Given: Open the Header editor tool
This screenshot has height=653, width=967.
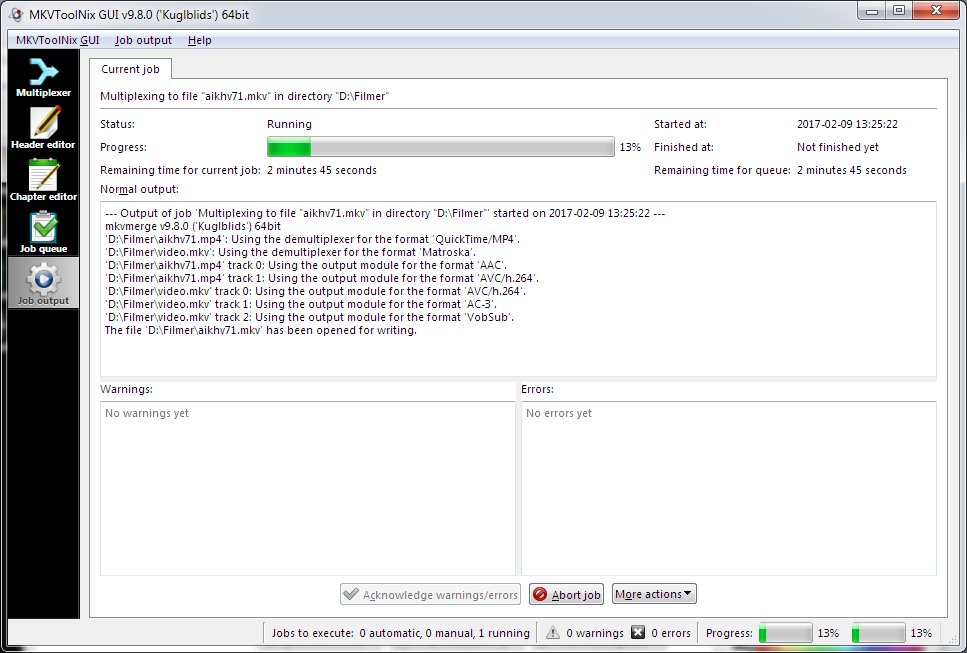Looking at the screenshot, I should (43, 128).
